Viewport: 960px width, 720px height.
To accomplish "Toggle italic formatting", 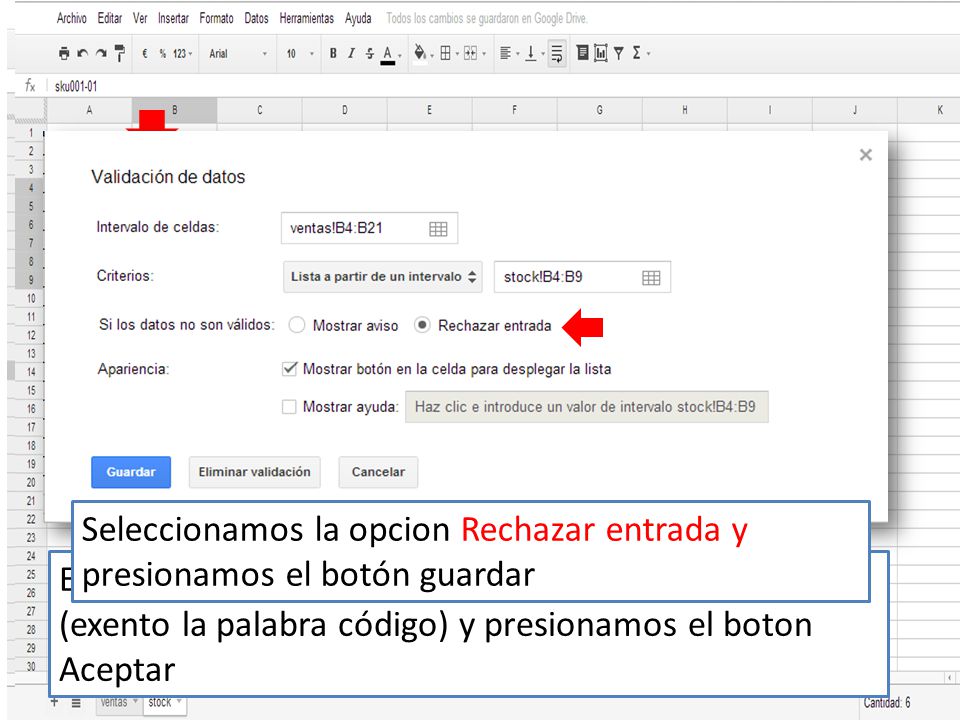I will coord(351,54).
